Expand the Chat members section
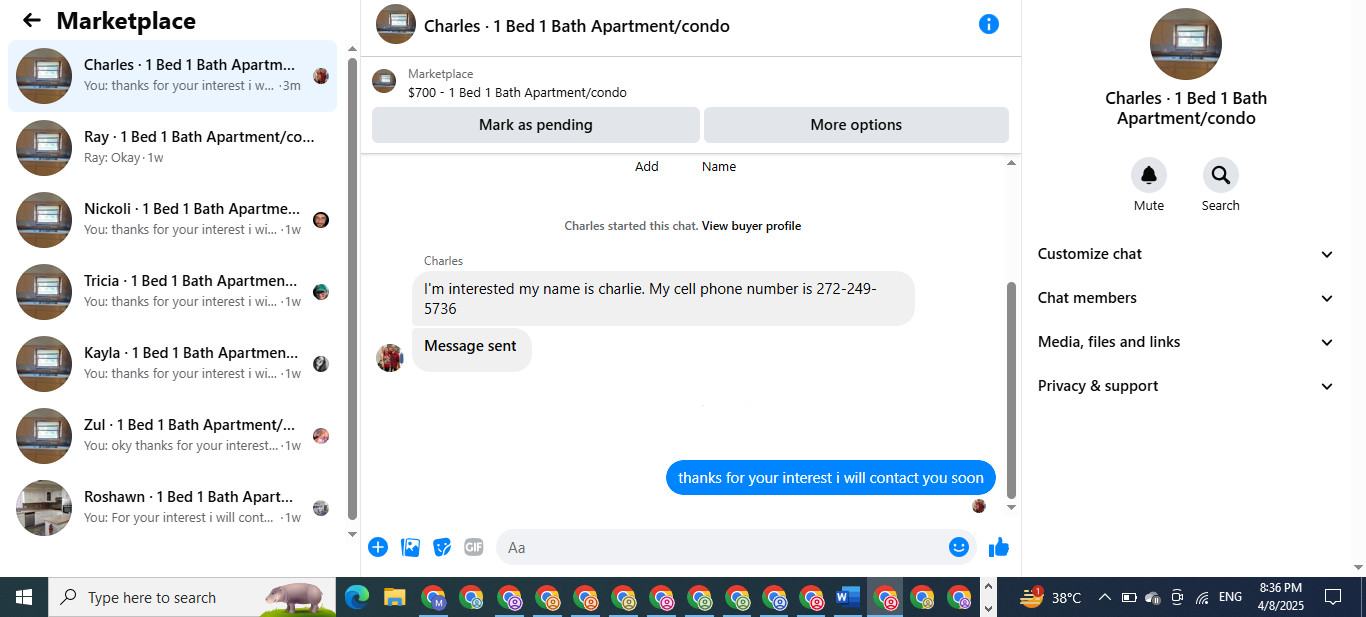This screenshot has height=617, width=1366. 1186,298
